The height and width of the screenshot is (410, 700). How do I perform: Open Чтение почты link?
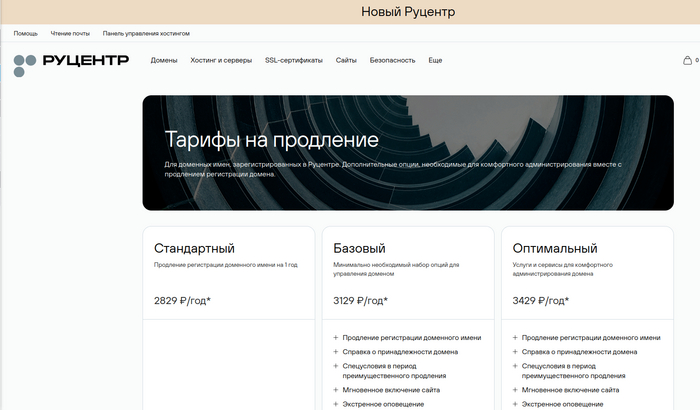click(70, 33)
